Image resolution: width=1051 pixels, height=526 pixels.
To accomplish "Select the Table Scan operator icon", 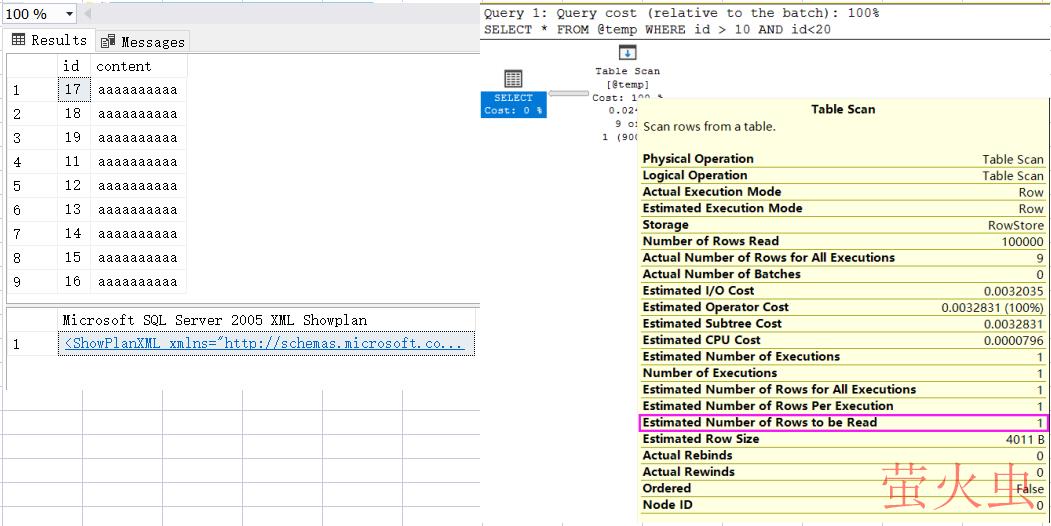I will tap(627, 53).
